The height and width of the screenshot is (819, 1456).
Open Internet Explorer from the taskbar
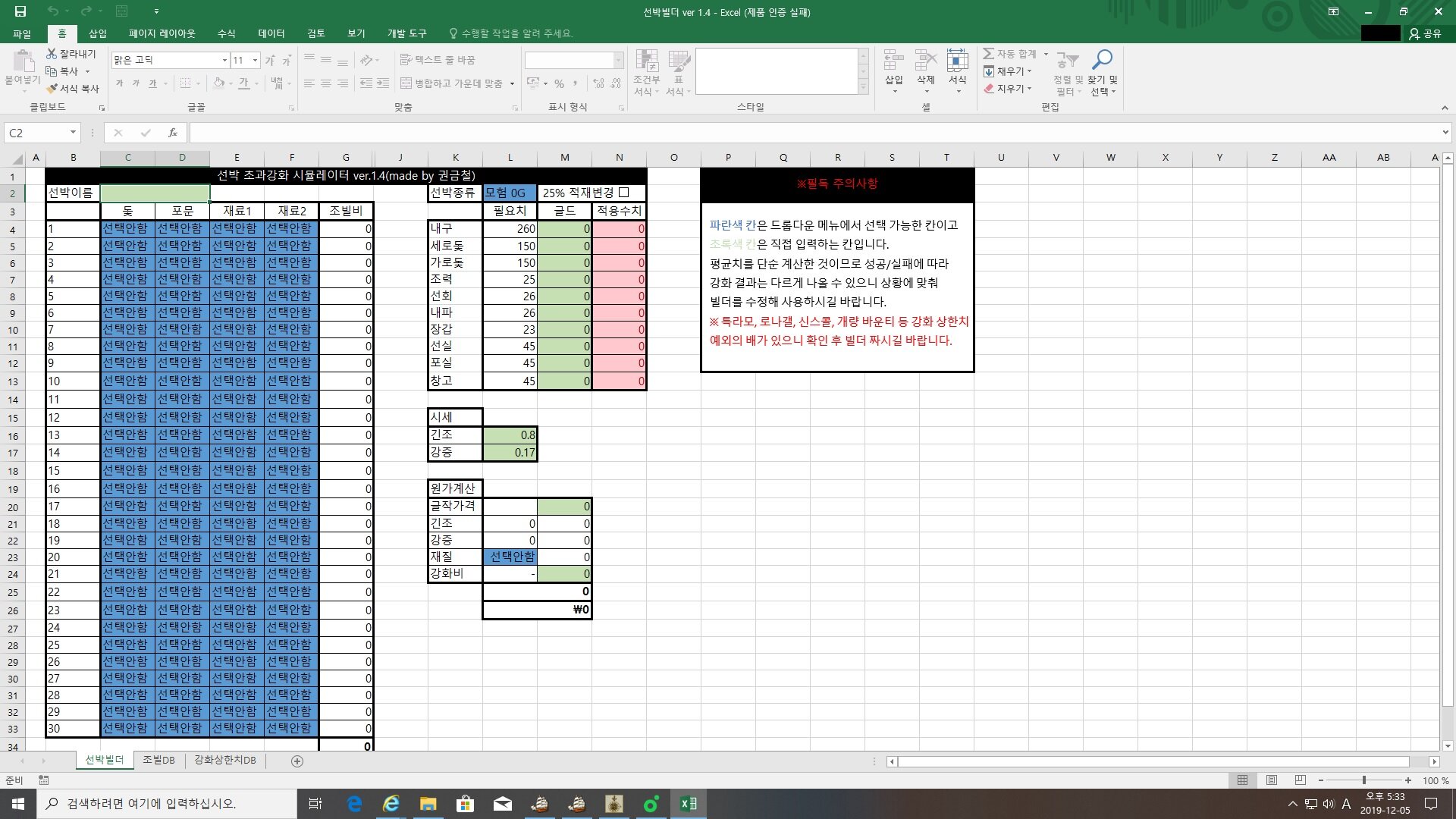click(x=391, y=804)
